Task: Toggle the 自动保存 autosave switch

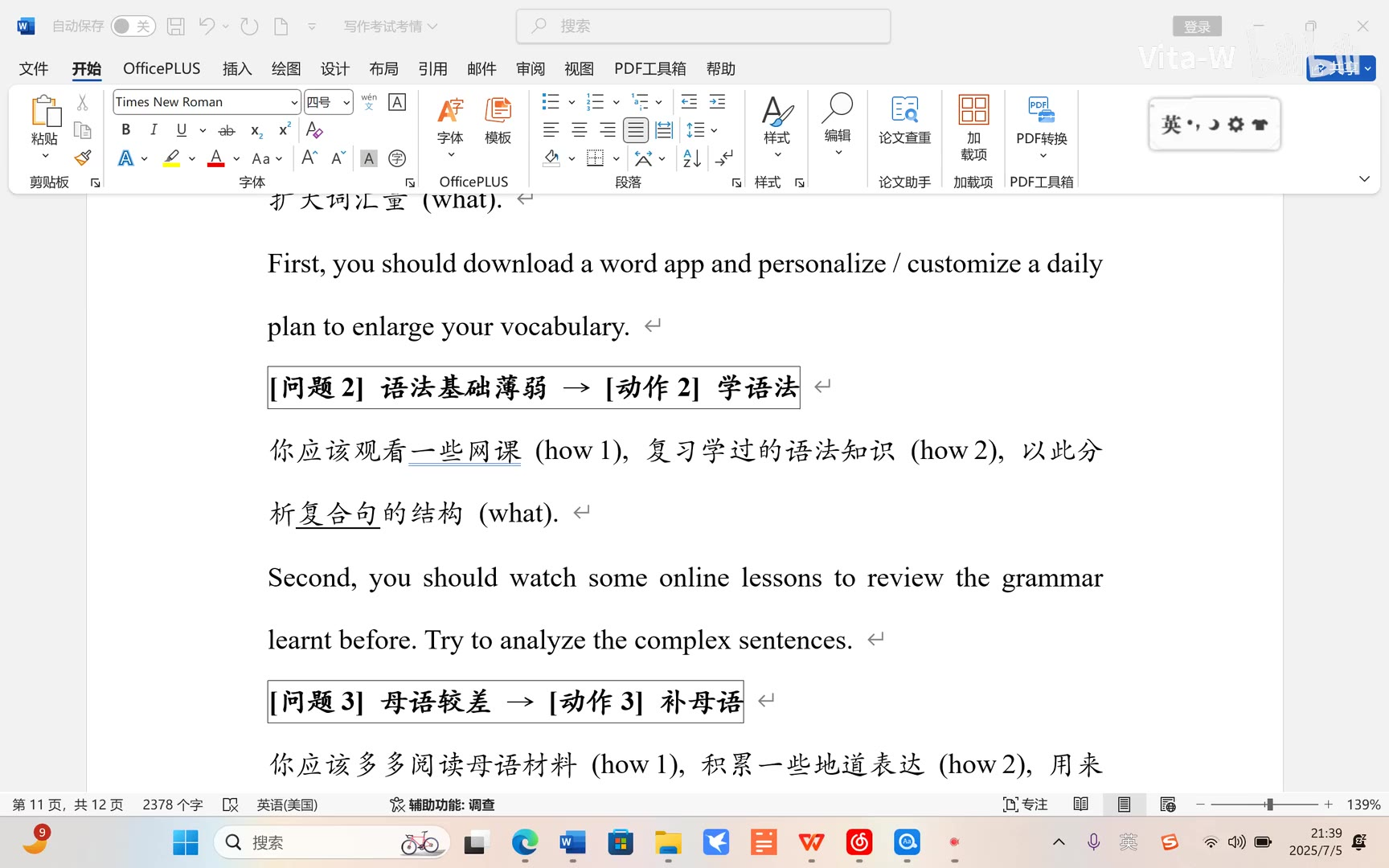Action: tap(133, 27)
